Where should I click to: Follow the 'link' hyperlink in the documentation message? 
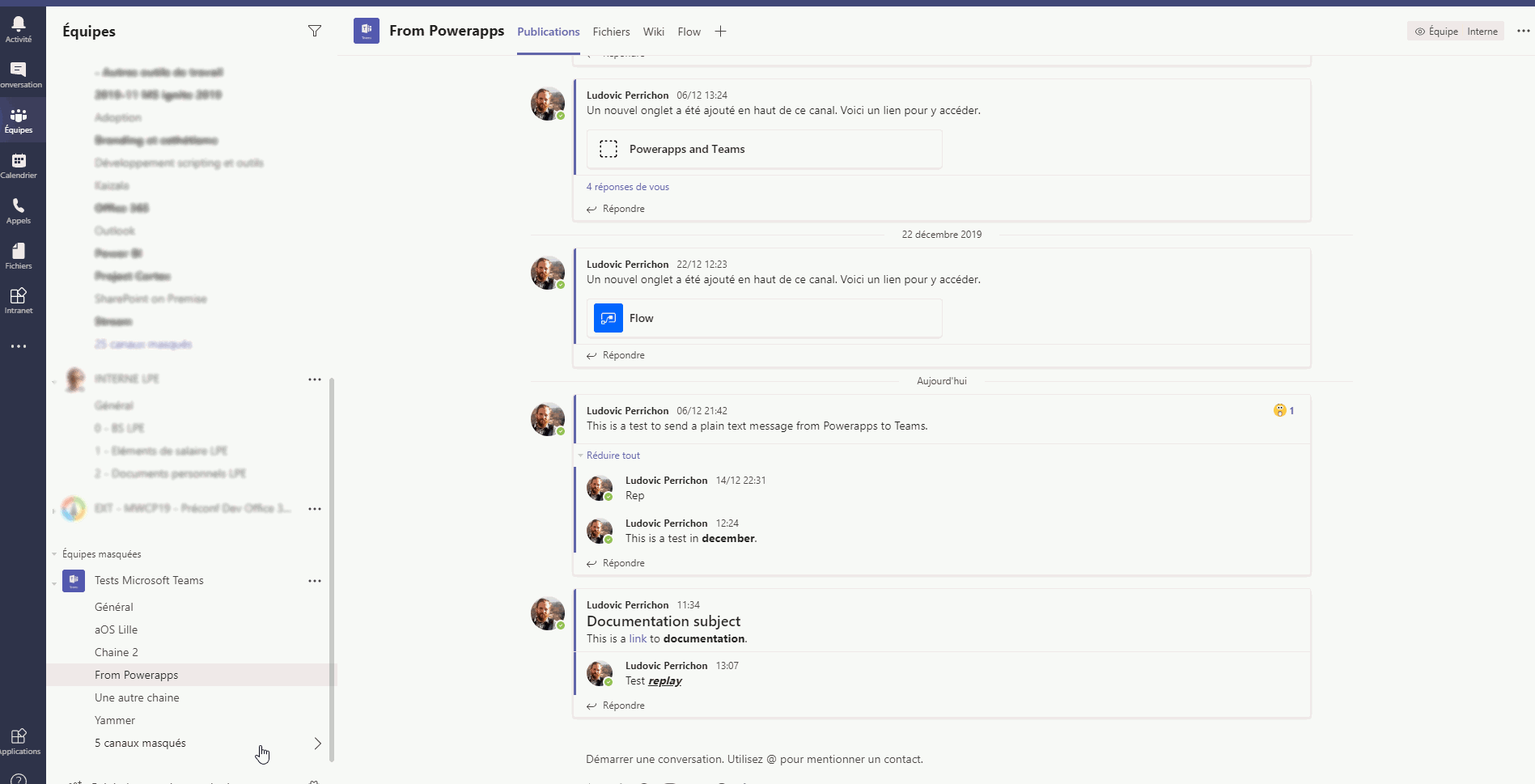[x=638, y=638]
